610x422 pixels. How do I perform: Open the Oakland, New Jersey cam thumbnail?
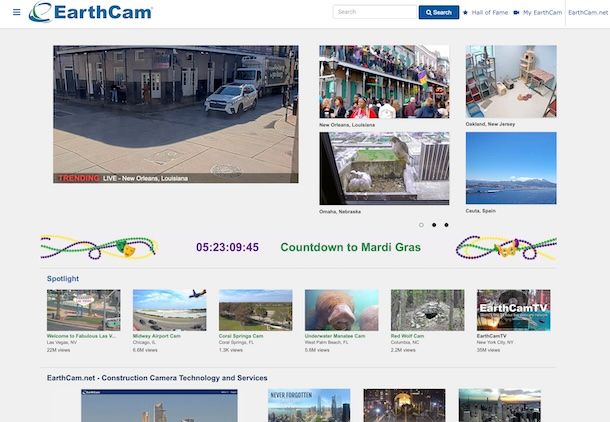[510, 82]
